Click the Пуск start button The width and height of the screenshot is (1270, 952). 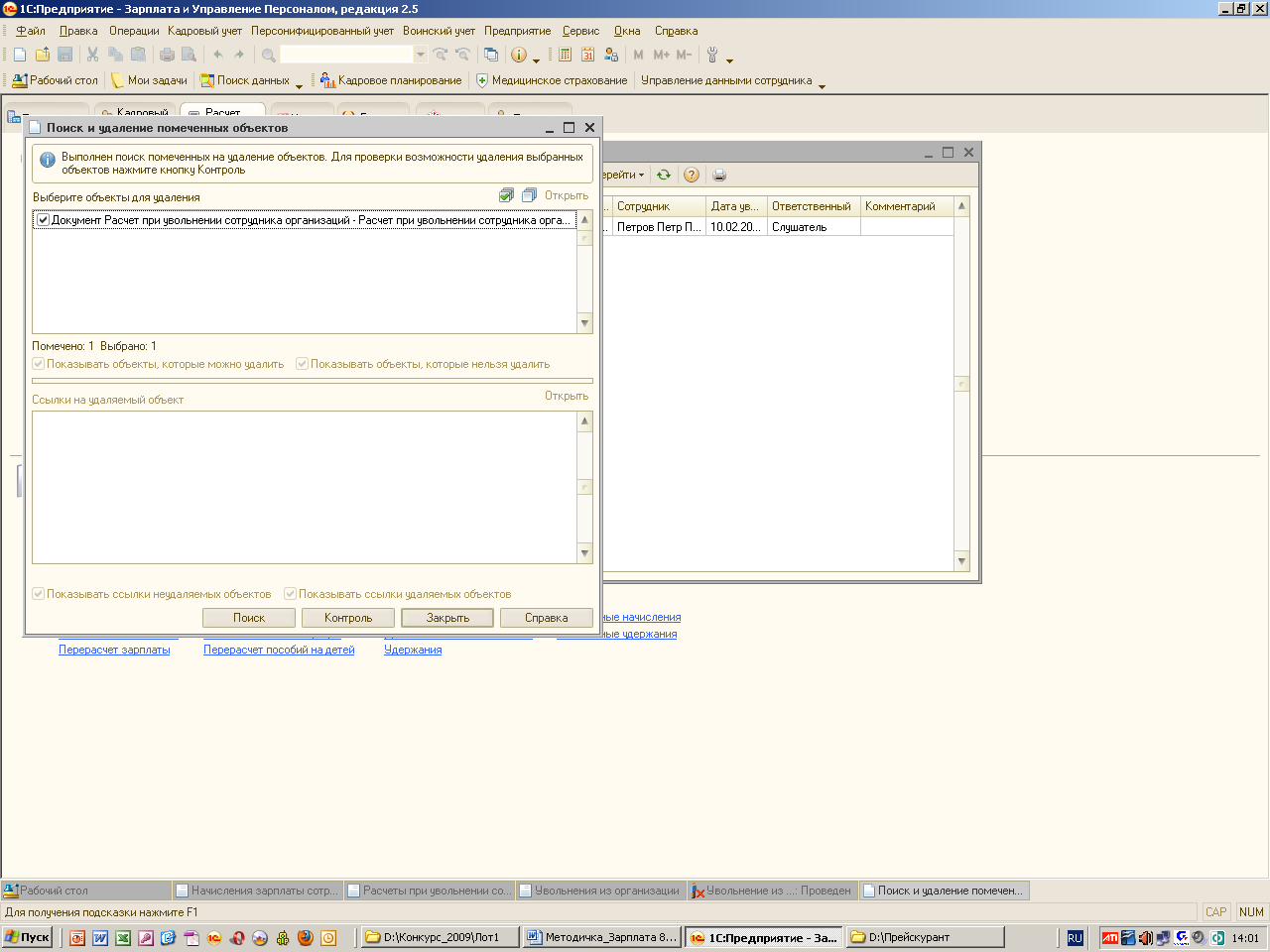(28, 937)
